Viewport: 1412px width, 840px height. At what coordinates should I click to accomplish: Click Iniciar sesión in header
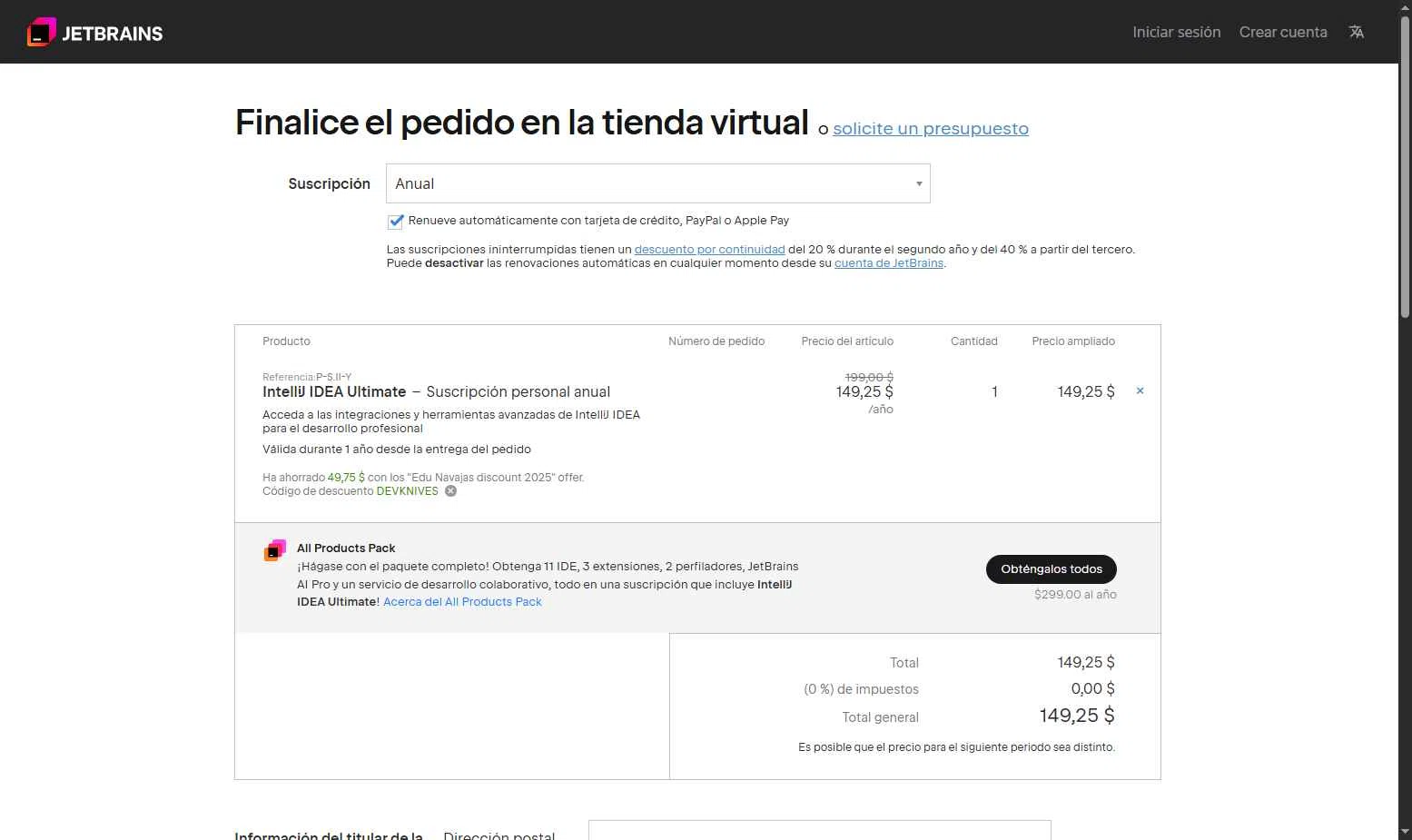coord(1176,32)
